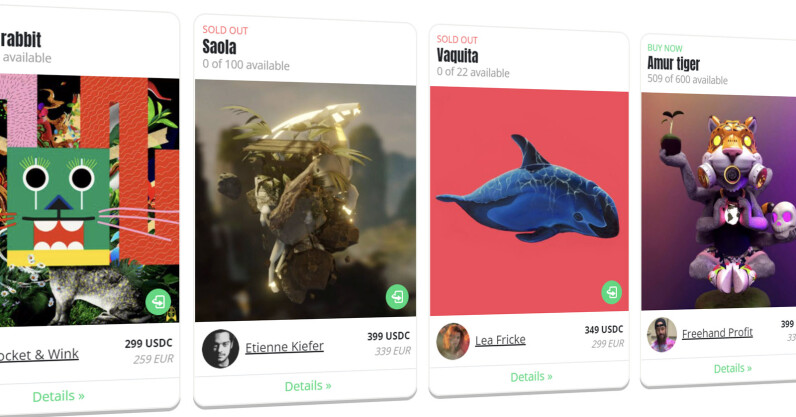Click the green icon on Saola artwork
The height and width of the screenshot is (417, 796).
[x=397, y=296]
